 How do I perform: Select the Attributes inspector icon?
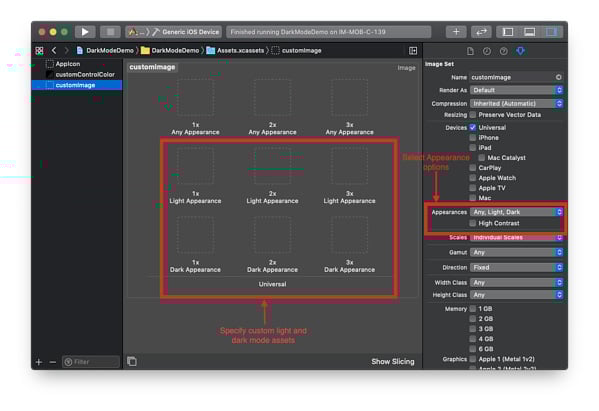(x=520, y=51)
